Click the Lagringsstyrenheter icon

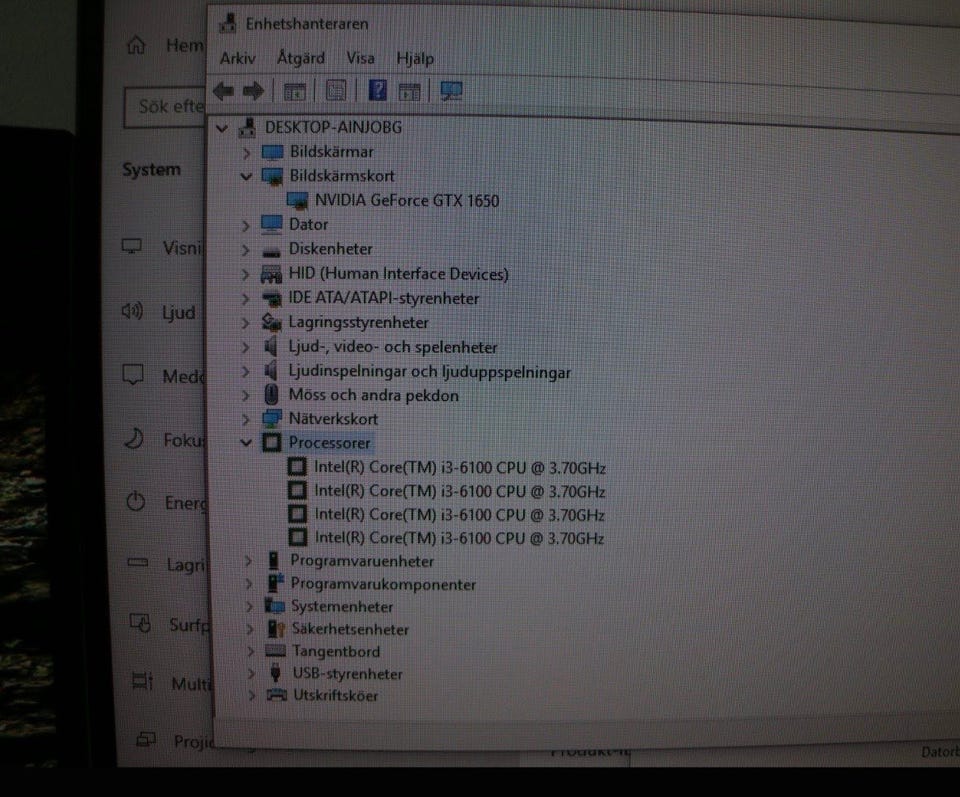tap(271, 323)
